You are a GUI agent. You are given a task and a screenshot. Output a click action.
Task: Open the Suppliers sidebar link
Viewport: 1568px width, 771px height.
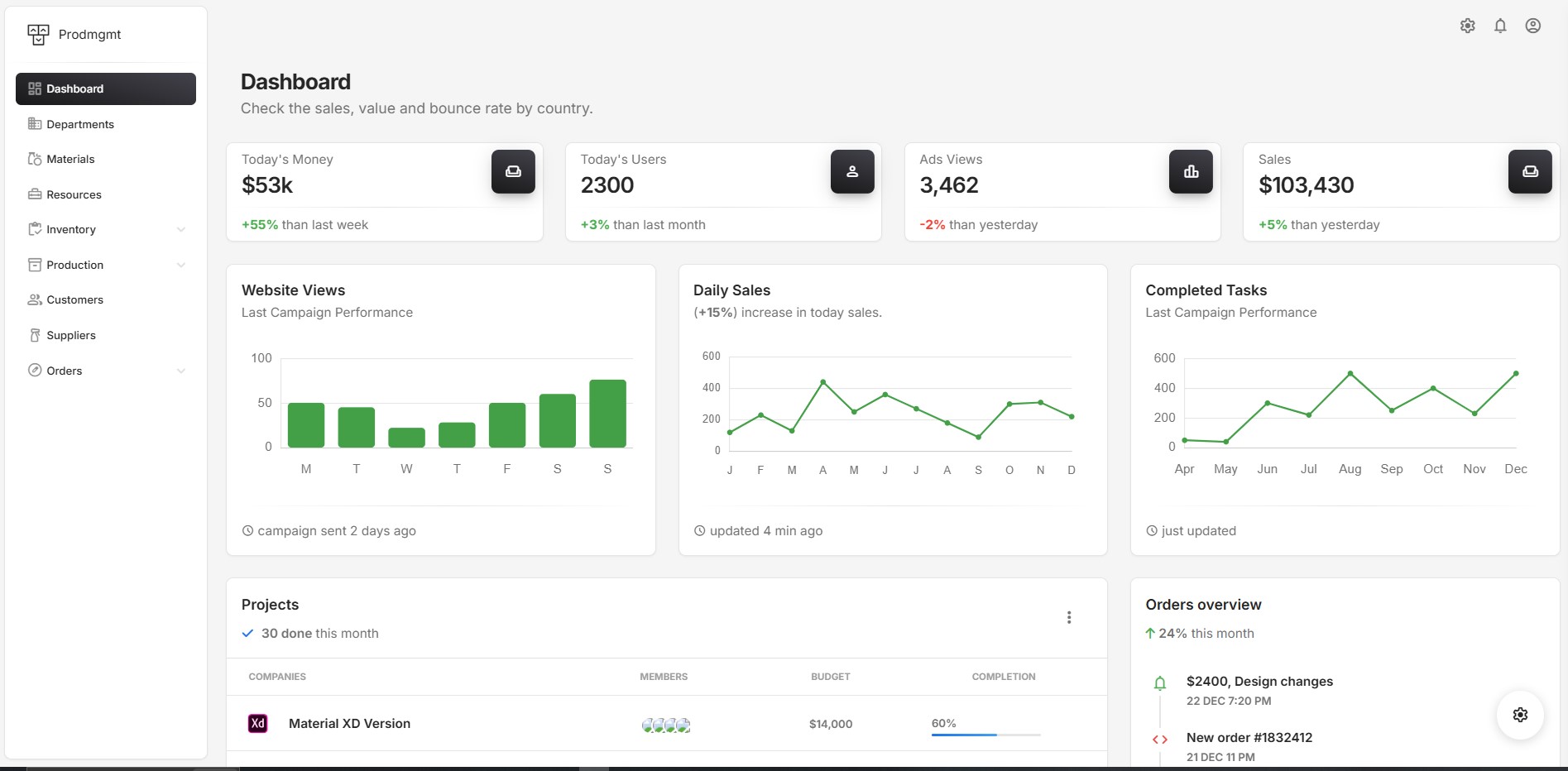tap(70, 336)
